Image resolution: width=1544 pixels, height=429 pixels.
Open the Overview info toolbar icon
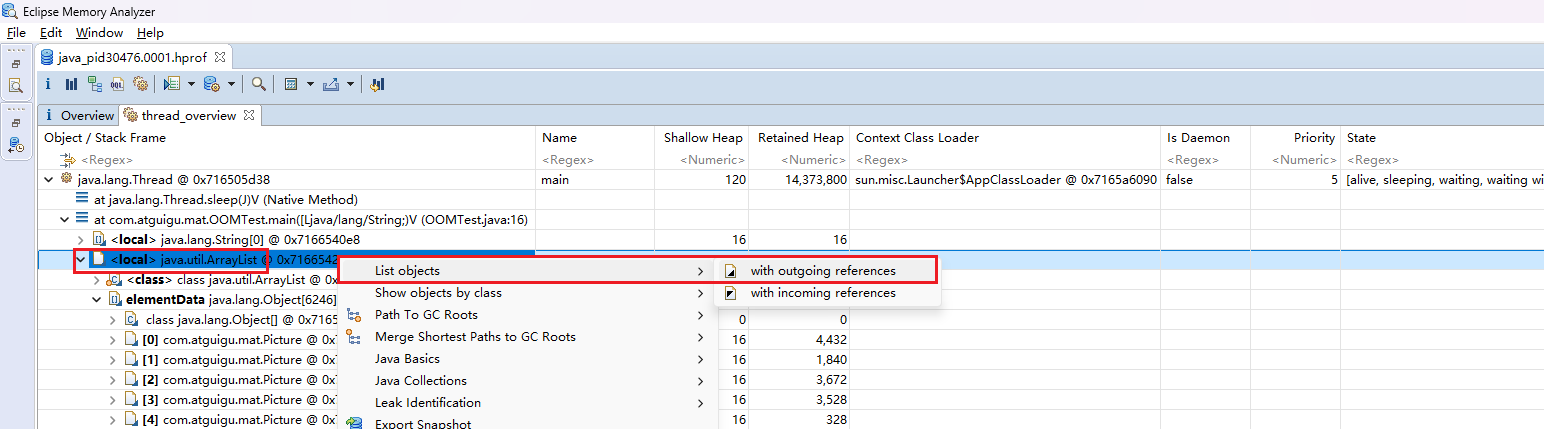48,85
